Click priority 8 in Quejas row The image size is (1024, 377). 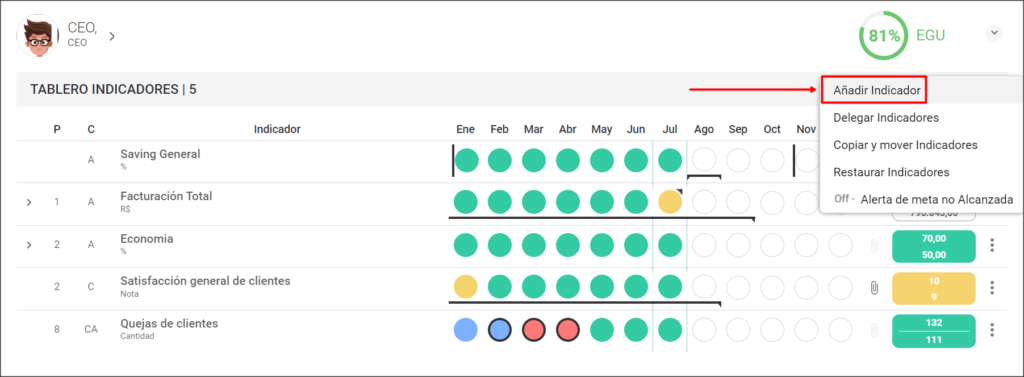coord(57,330)
